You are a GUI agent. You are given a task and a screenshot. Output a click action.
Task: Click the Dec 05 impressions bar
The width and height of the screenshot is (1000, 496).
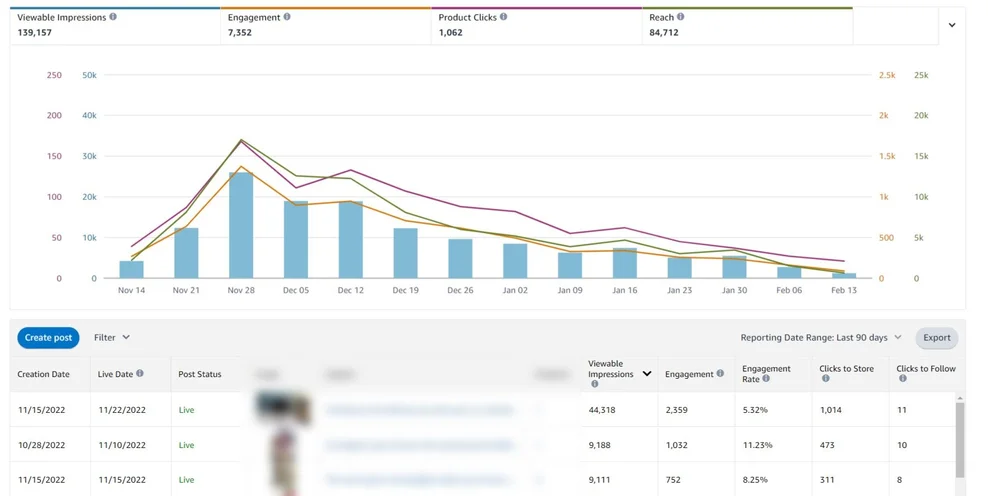pyautogui.click(x=296, y=240)
